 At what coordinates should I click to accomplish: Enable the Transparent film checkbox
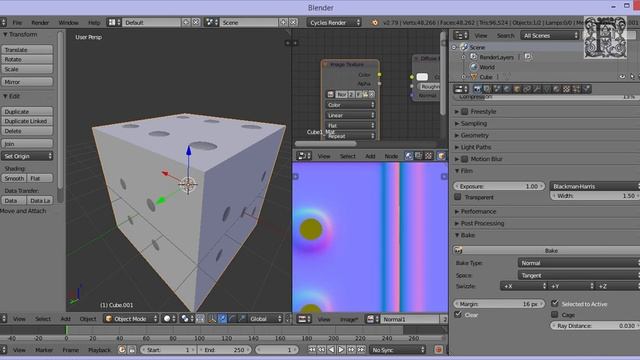[x=458, y=197]
